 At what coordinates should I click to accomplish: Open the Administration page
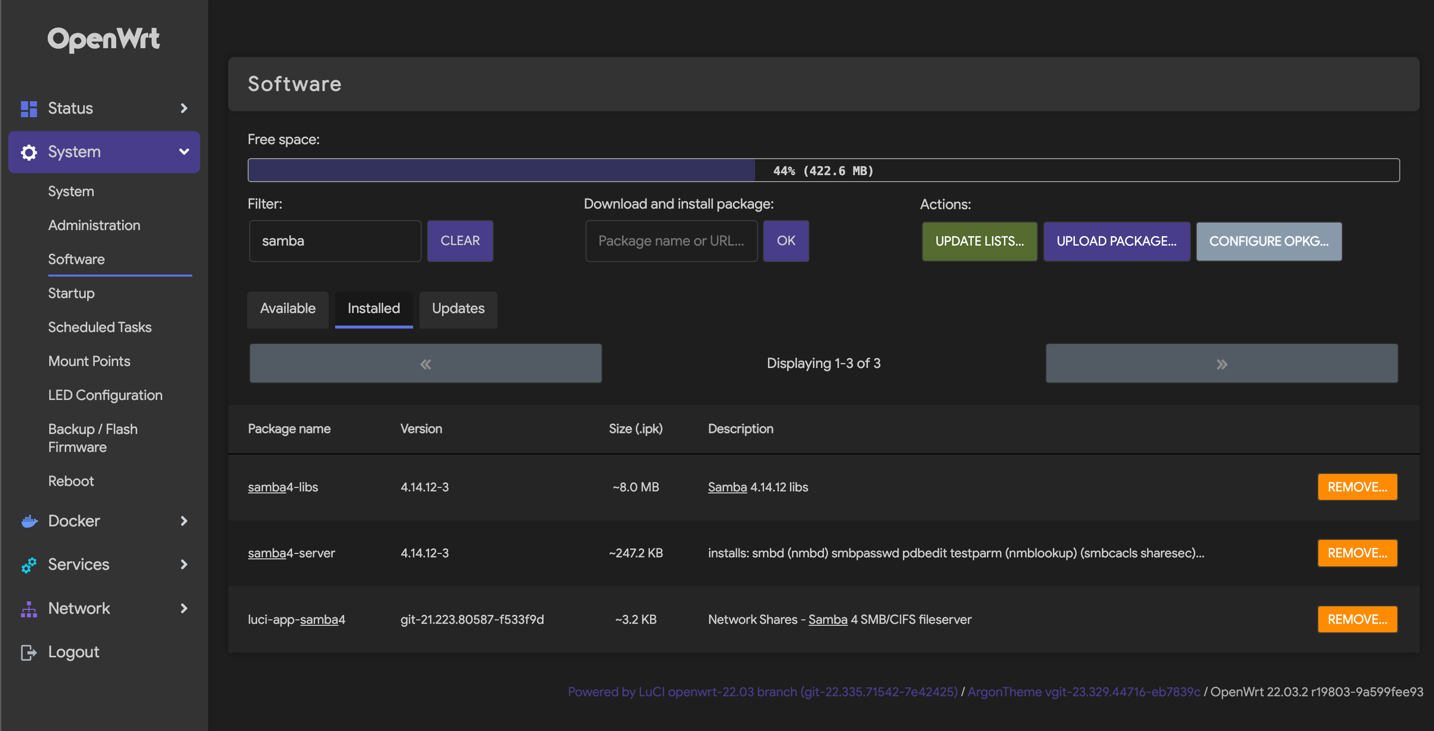pos(94,225)
